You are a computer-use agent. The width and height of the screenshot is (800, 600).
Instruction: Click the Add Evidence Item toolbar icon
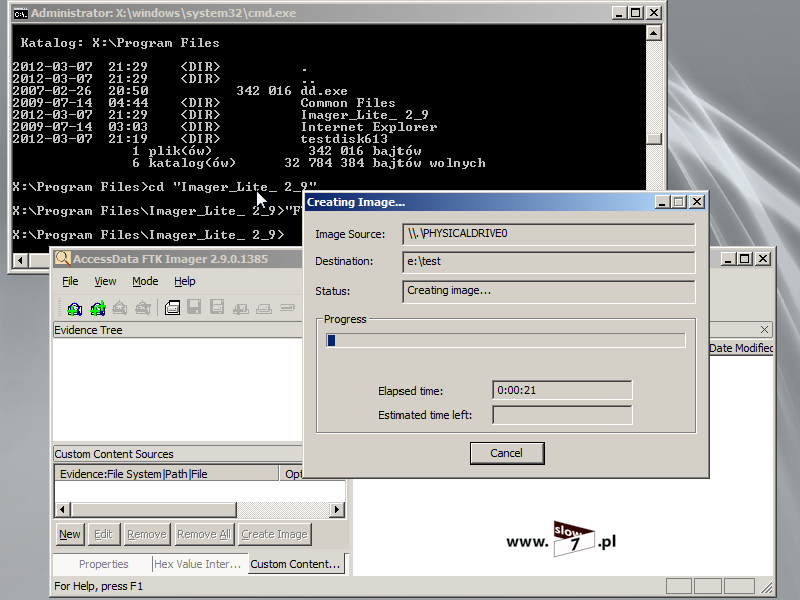click(74, 308)
